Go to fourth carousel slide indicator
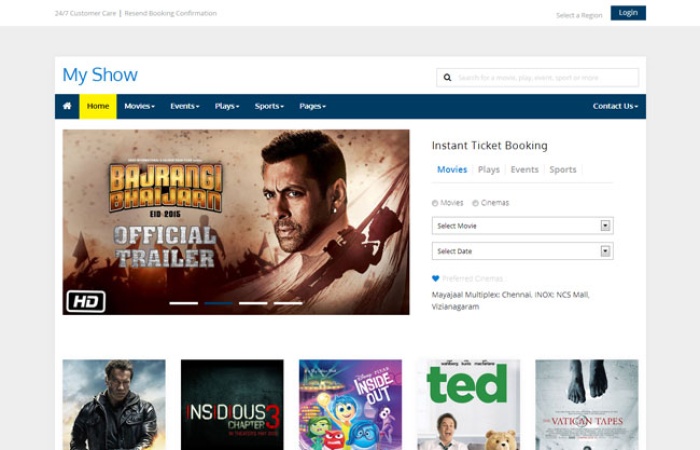This screenshot has width=700, height=450. pyautogui.click(x=288, y=303)
